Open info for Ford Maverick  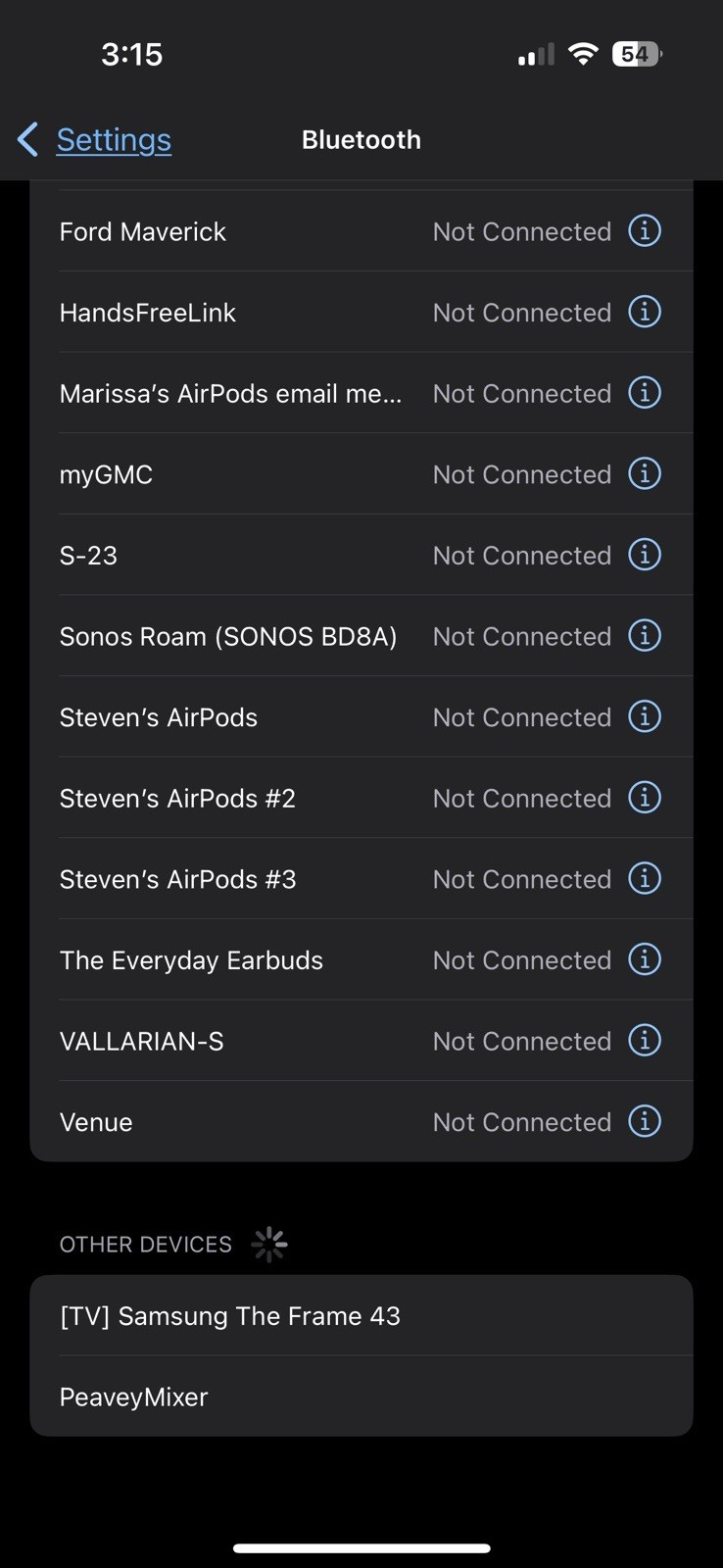tap(644, 231)
